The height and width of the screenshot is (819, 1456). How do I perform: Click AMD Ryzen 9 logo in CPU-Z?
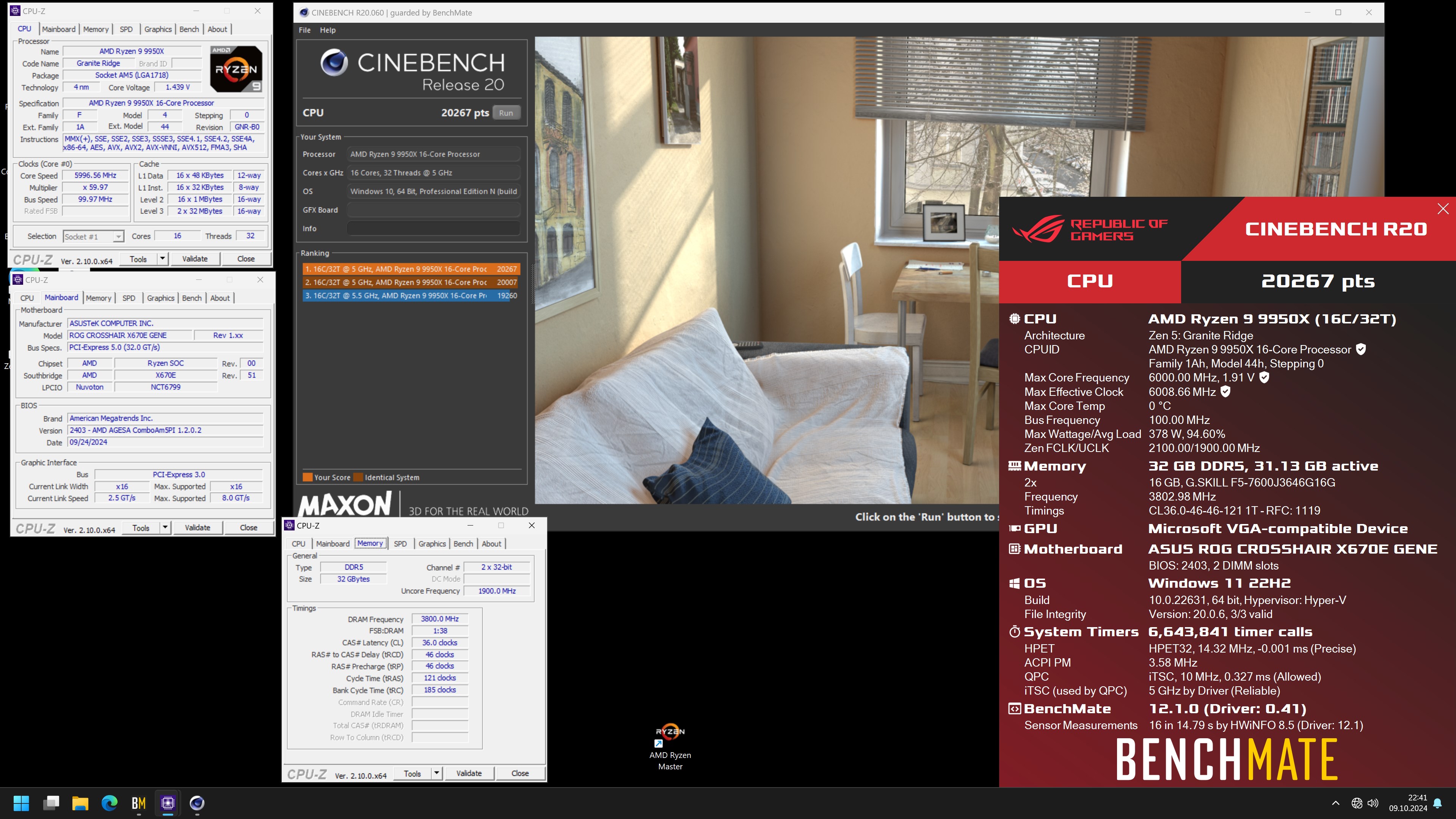[236, 69]
